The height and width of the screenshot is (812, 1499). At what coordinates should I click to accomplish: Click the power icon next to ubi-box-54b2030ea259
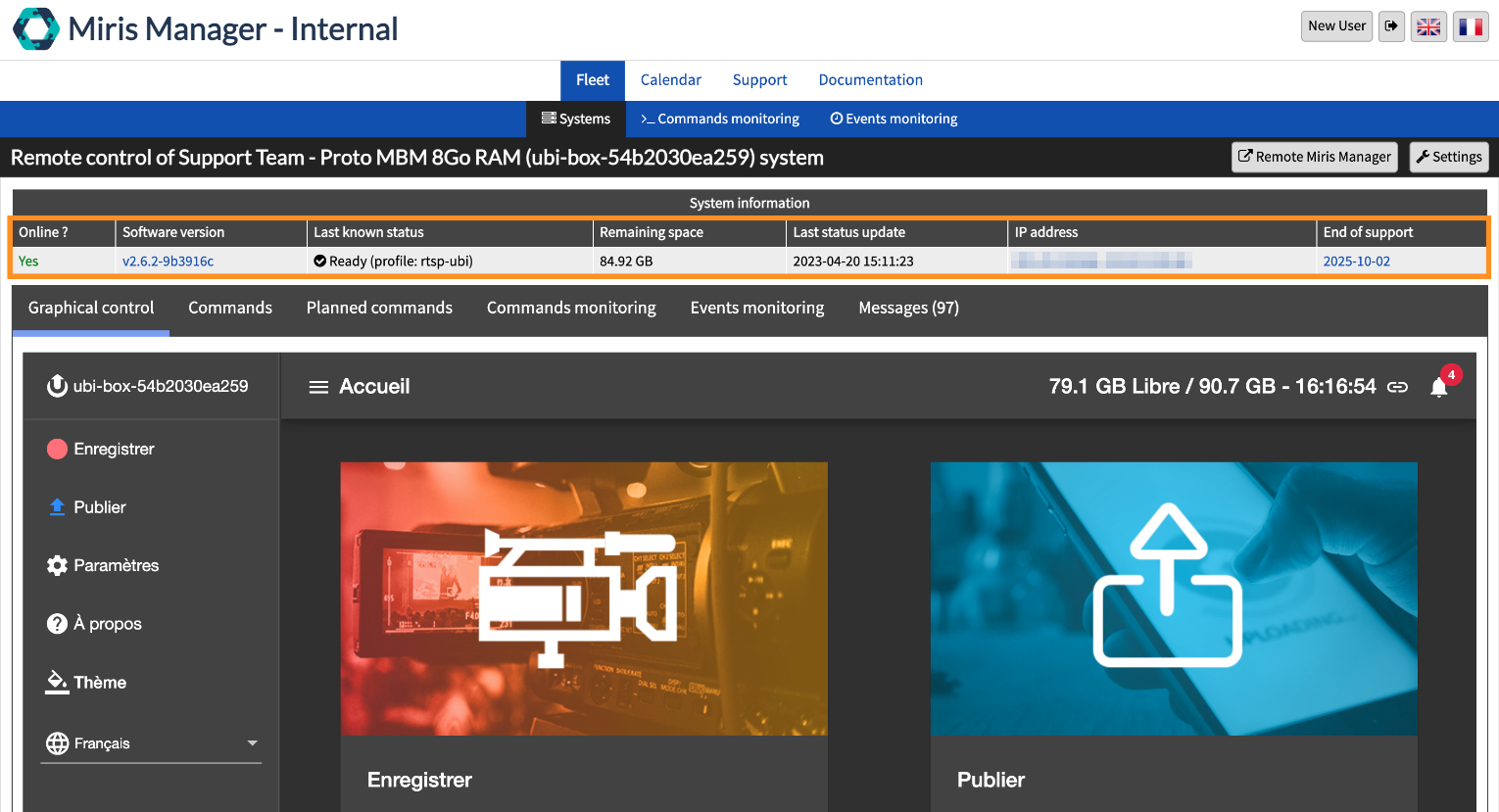57,386
